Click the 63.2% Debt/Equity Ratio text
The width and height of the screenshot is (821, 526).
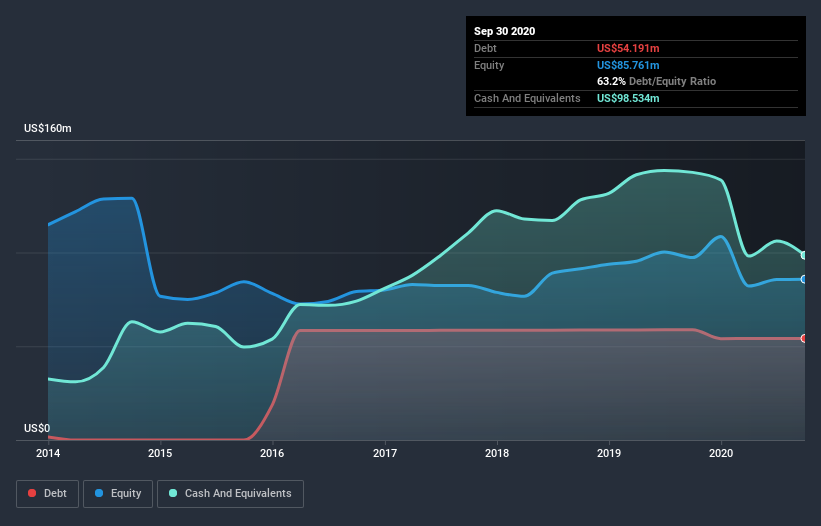[x=657, y=82]
